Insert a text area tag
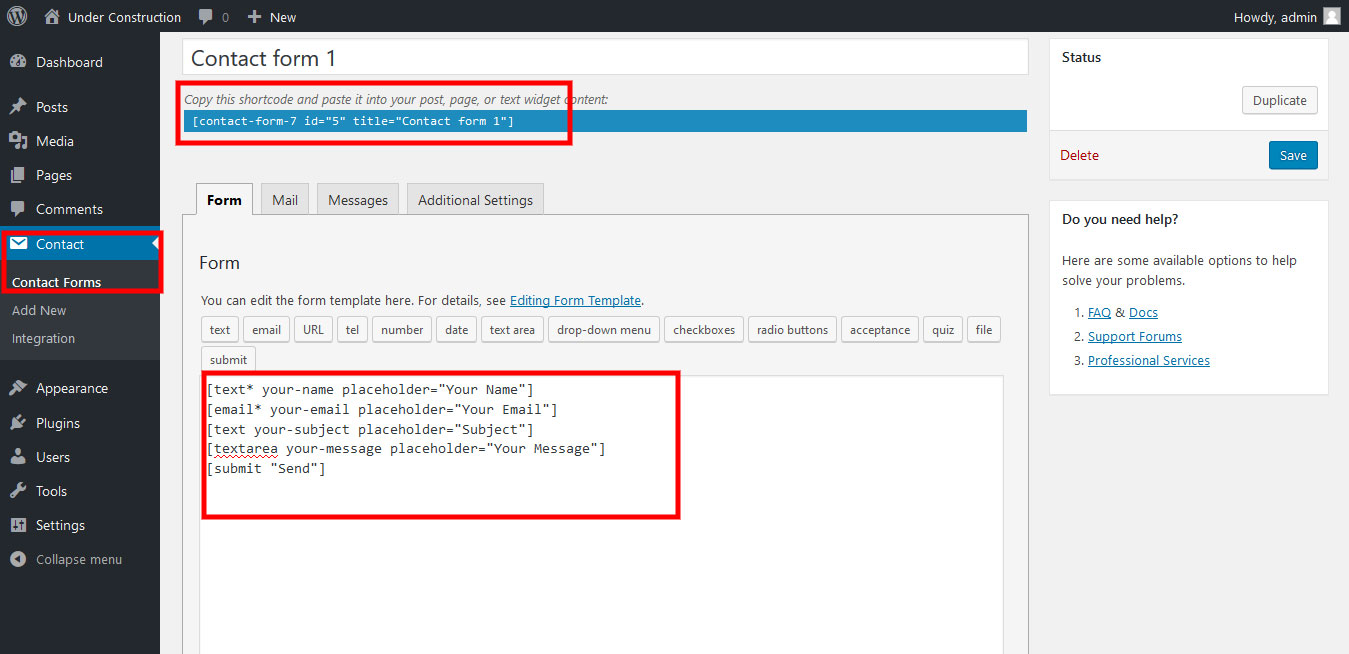 point(512,330)
